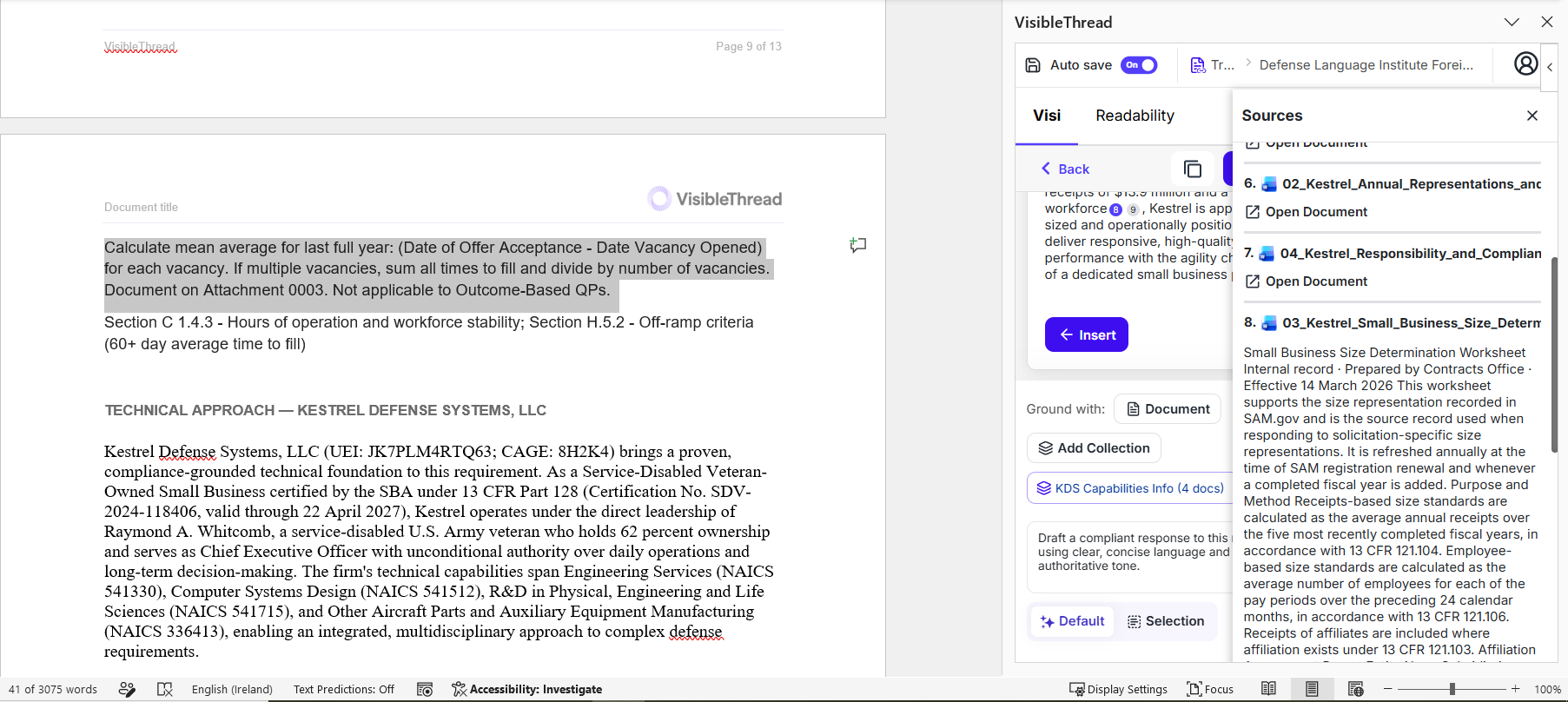1568x702 pixels.
Task: Click the Auto save disk icon
Action: [1033, 65]
